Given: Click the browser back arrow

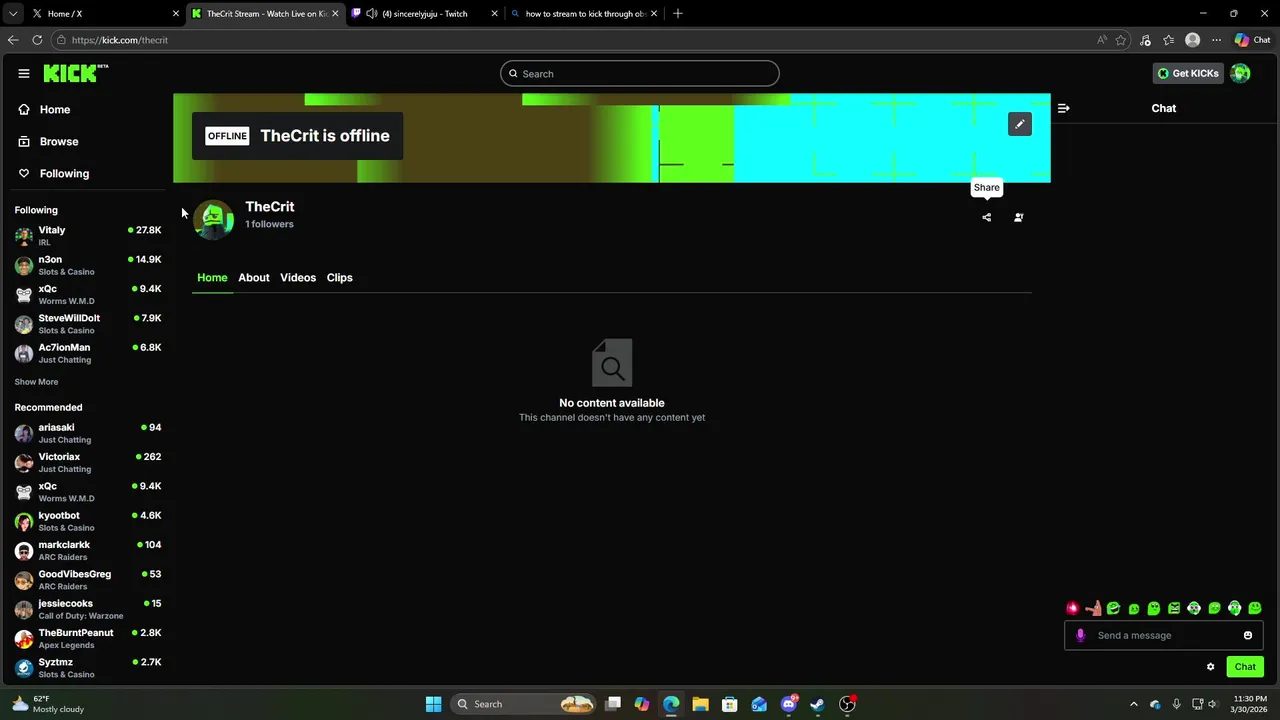Looking at the screenshot, I should 13,40.
